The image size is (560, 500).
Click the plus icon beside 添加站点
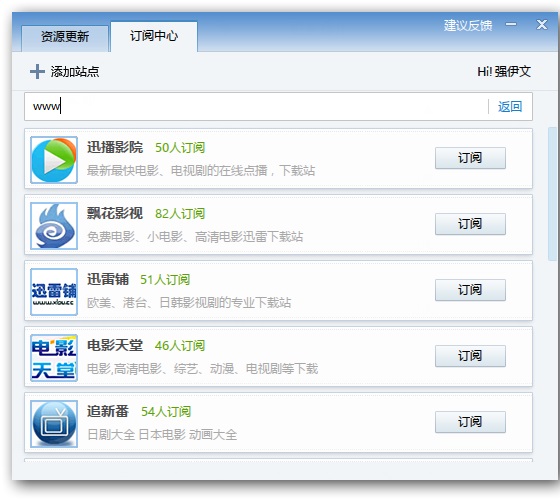37,71
